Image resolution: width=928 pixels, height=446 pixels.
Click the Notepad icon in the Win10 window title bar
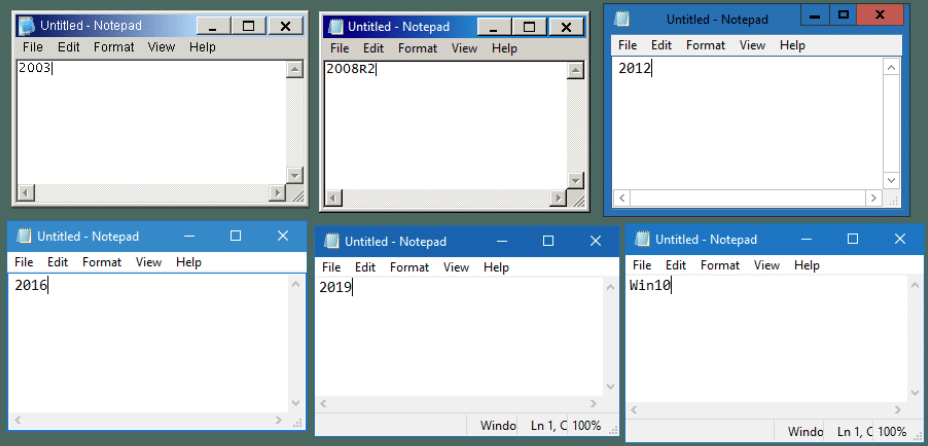click(x=642, y=239)
